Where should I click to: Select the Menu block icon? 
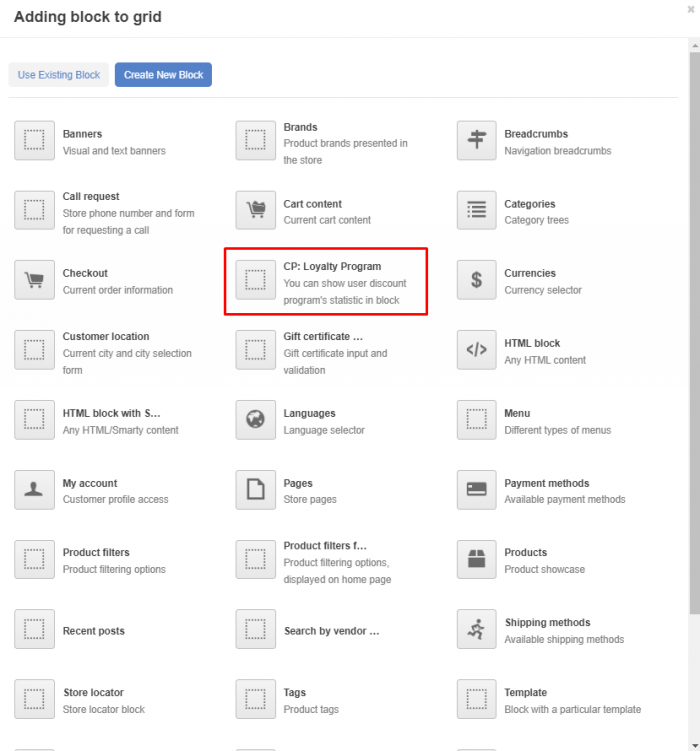[476, 420]
